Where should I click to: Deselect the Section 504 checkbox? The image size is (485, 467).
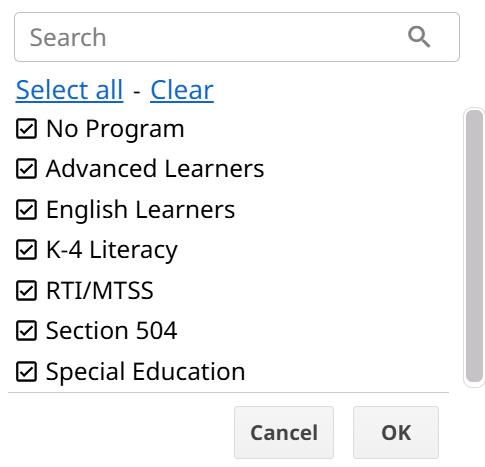tap(26, 331)
